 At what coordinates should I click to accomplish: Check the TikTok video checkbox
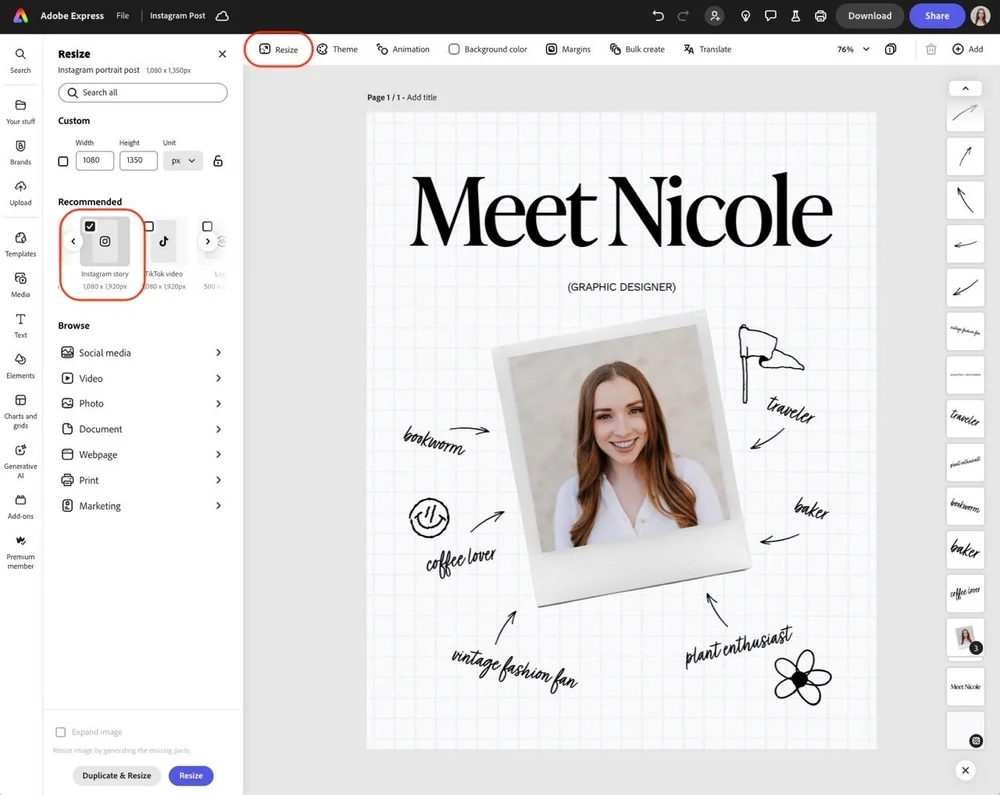[x=149, y=226]
